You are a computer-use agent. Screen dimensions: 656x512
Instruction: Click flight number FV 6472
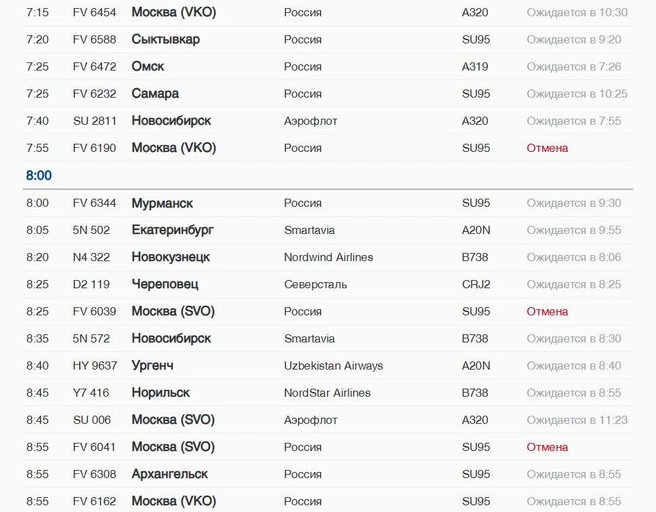pyautogui.click(x=94, y=67)
